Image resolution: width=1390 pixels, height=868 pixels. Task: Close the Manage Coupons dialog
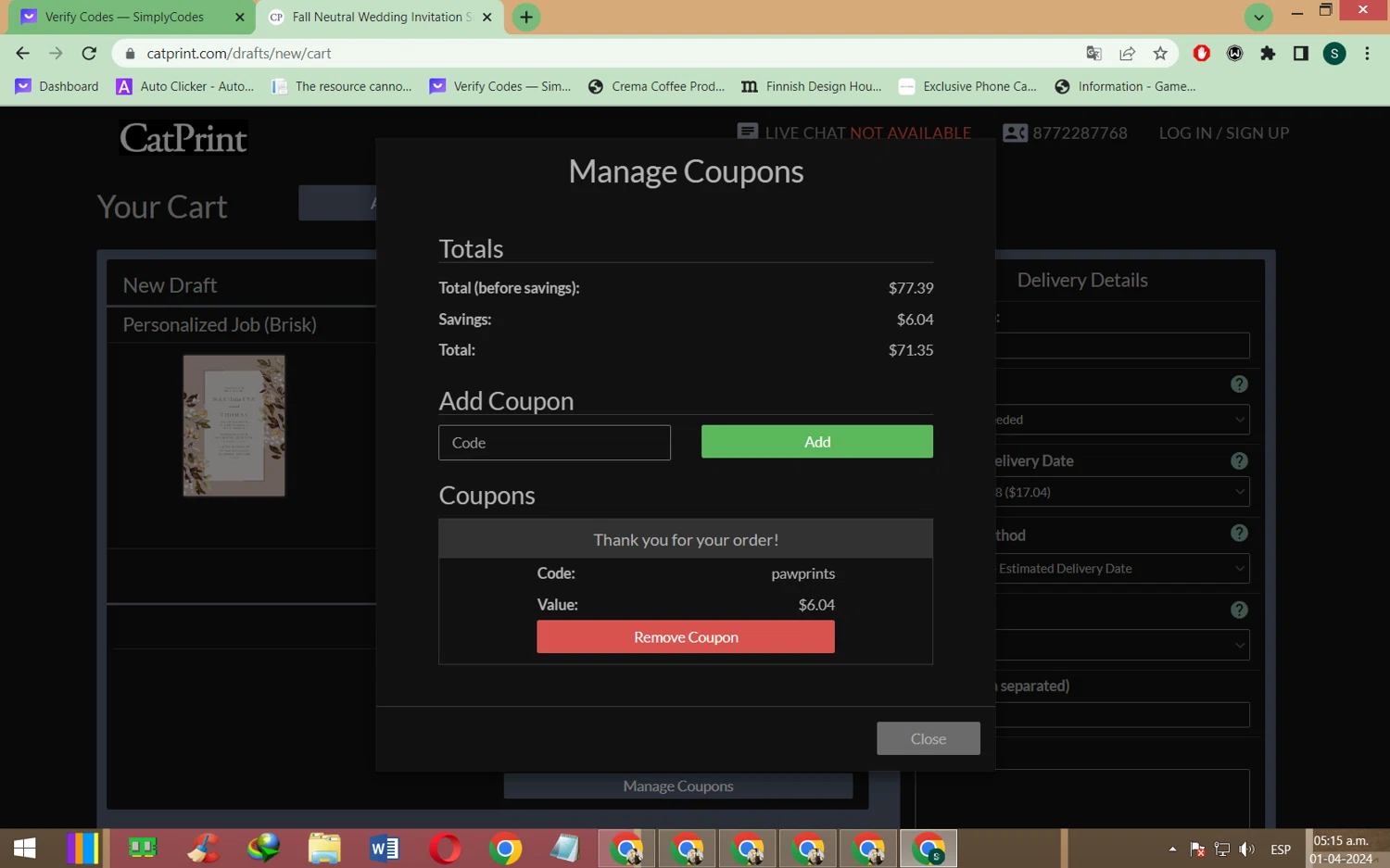(929, 738)
